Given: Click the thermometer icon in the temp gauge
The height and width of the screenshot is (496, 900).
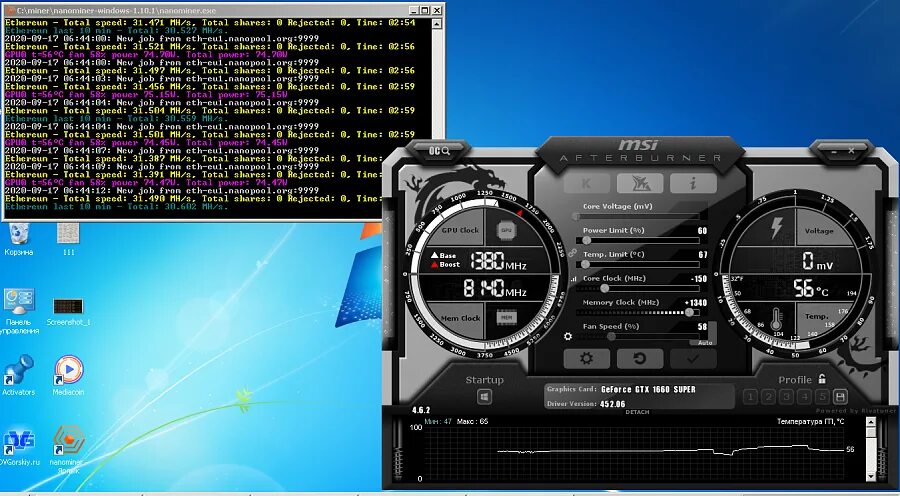Looking at the screenshot, I should tap(777, 320).
